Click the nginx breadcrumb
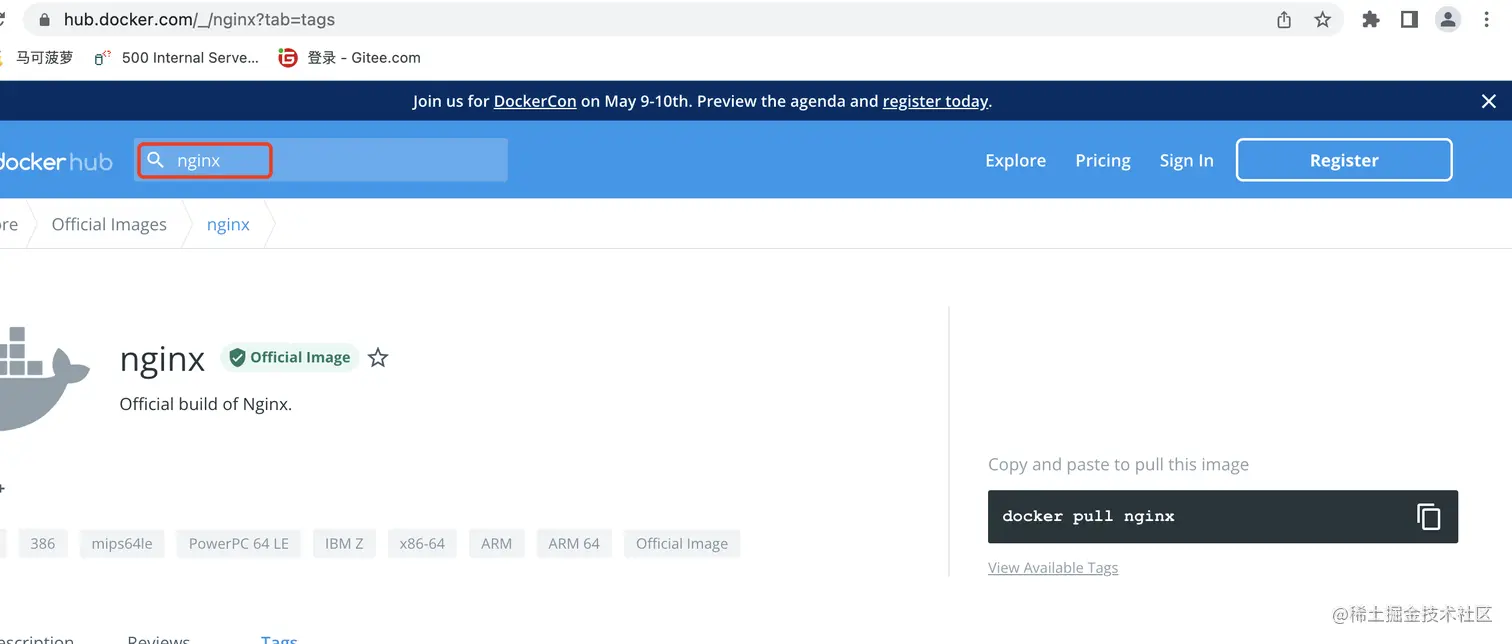 (x=228, y=224)
